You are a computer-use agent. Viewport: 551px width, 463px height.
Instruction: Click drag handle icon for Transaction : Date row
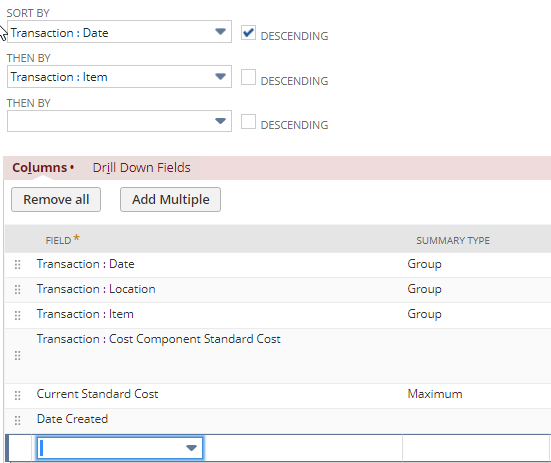(x=17, y=265)
